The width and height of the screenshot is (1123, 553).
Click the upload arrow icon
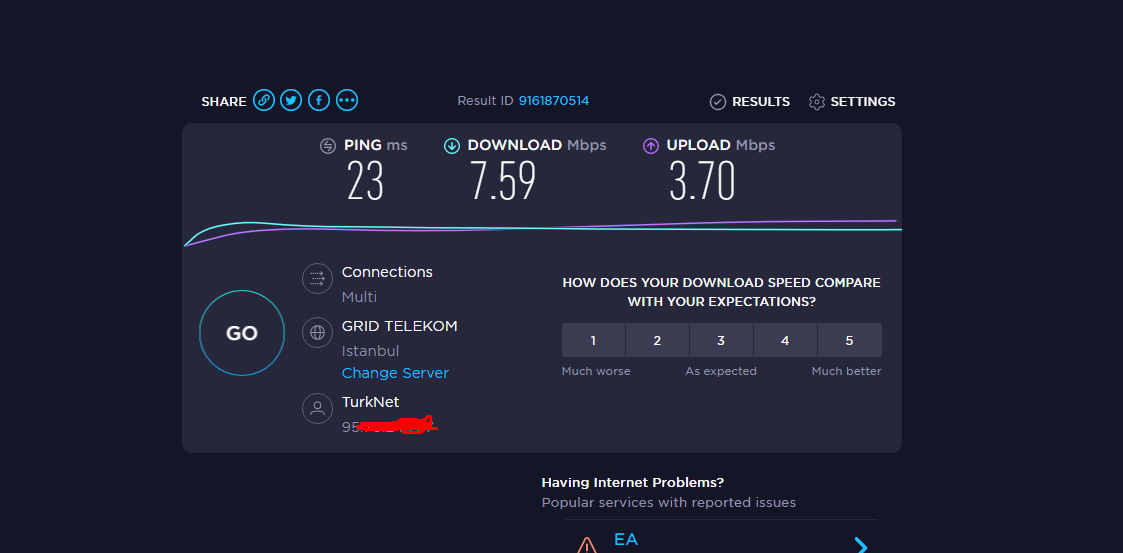(651, 146)
